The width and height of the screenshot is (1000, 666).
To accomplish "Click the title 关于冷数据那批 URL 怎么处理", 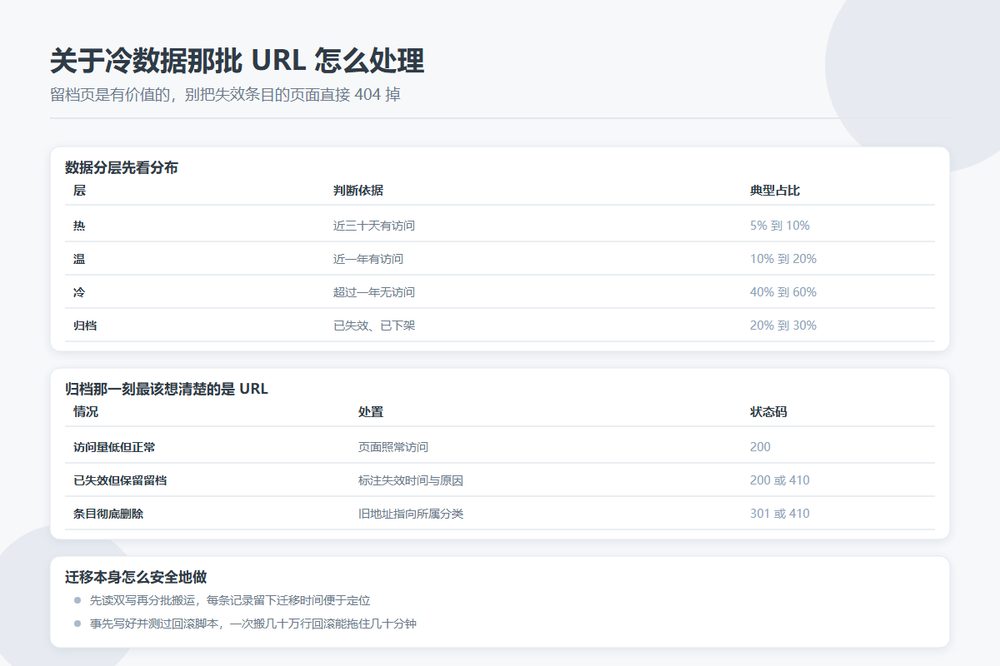I will click(237, 61).
